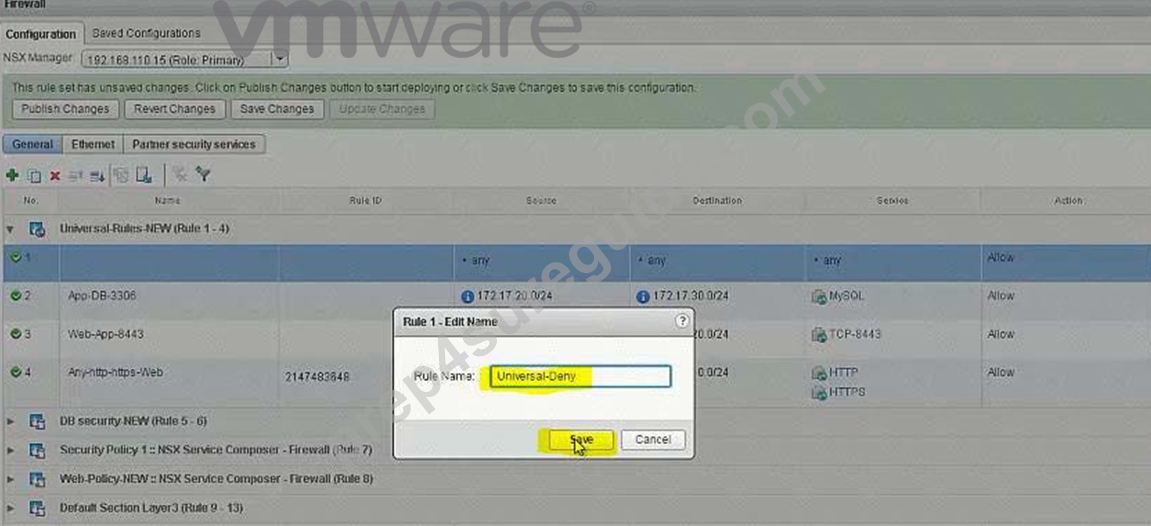Click the Name column header

coord(168,201)
